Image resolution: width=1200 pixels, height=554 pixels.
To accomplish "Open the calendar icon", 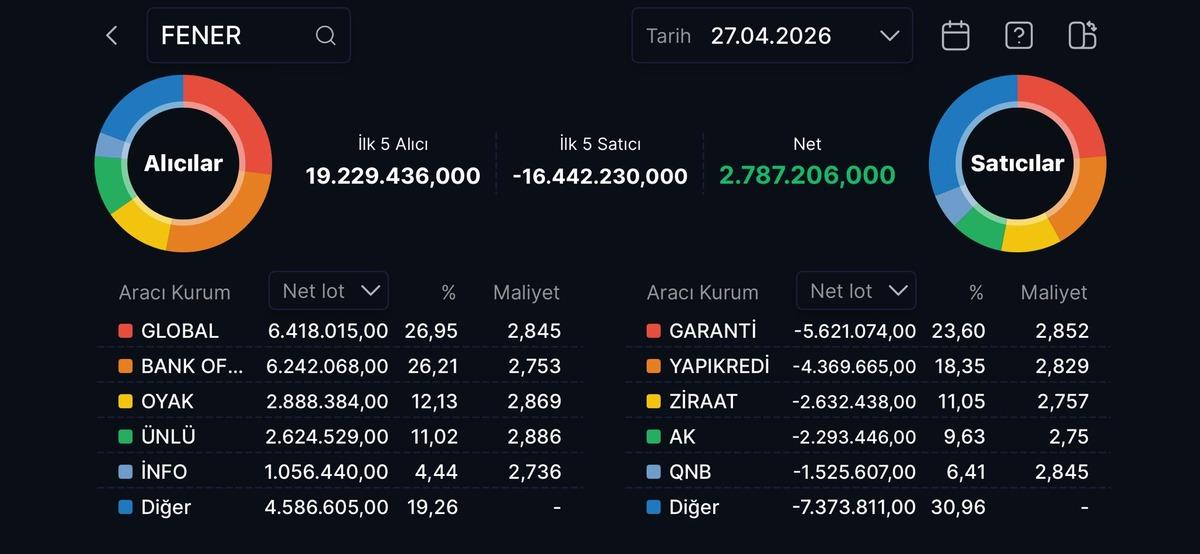I will [955, 36].
